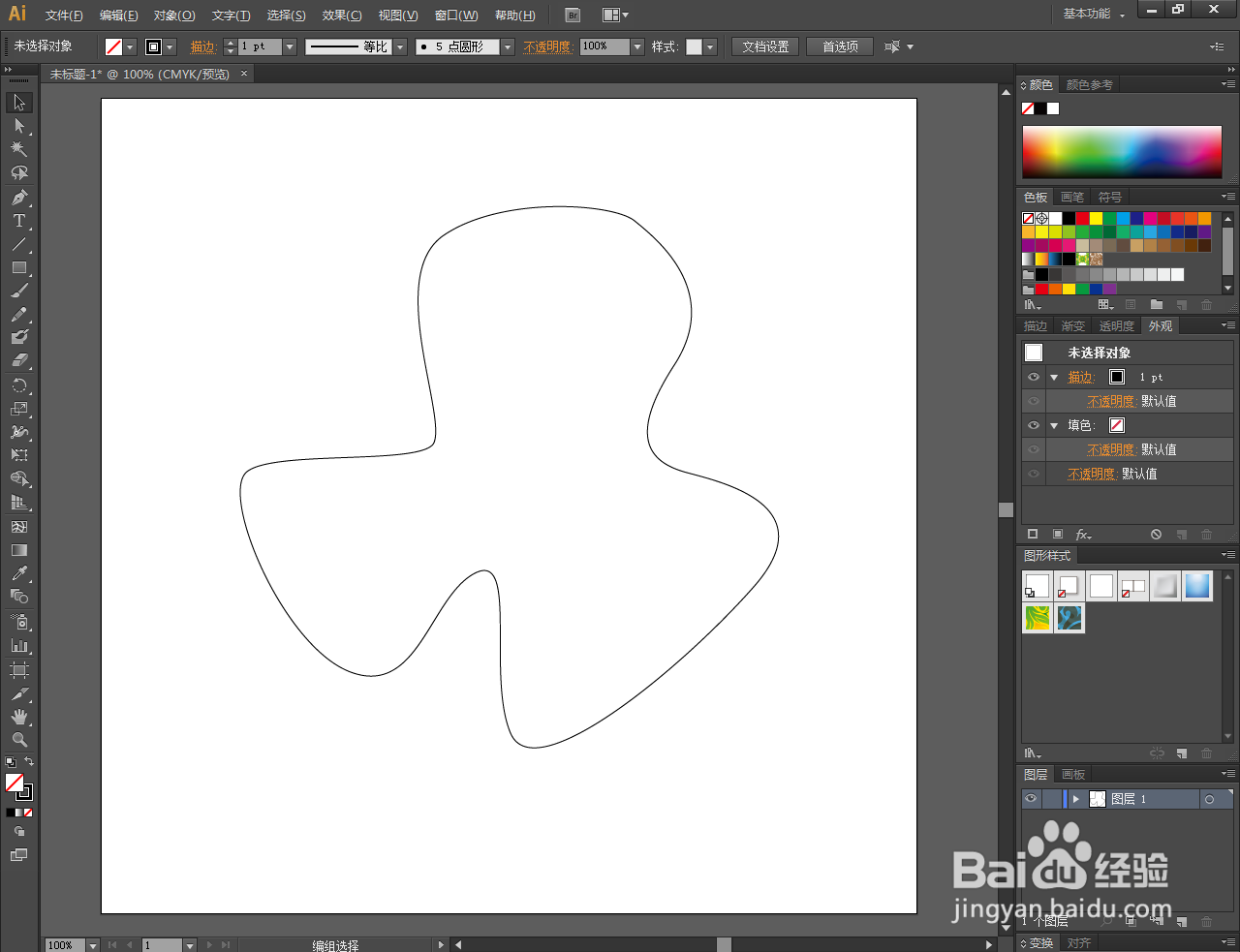Activate the Eraser tool

click(x=18, y=360)
